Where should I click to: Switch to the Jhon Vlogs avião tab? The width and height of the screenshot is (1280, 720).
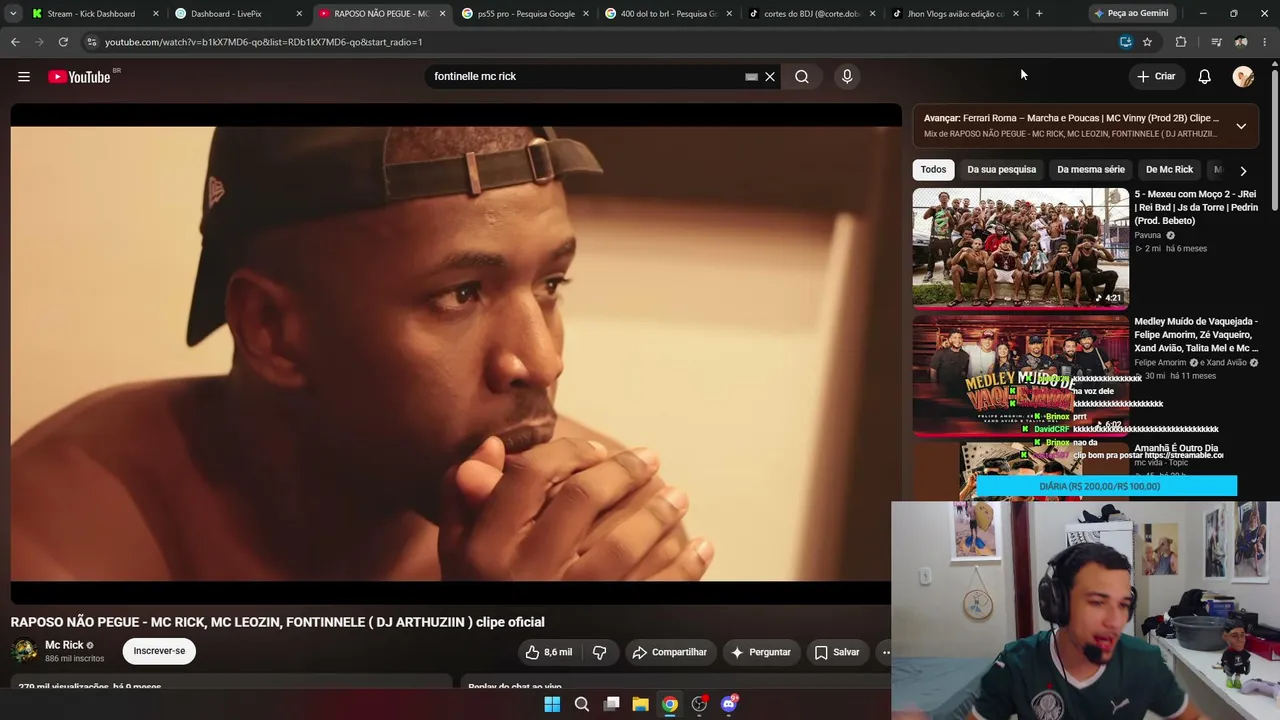coord(955,14)
